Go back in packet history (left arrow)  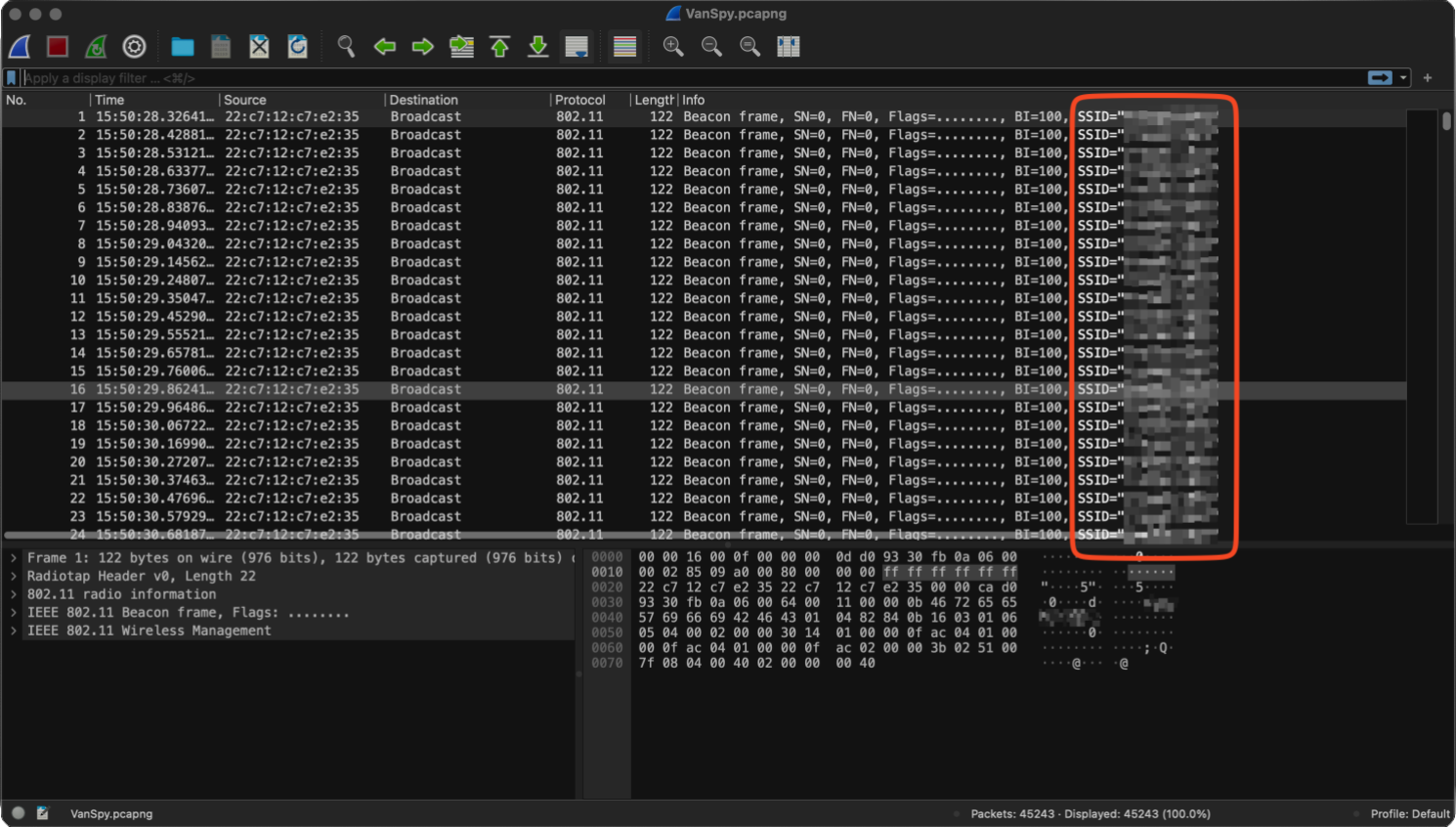tap(385, 46)
